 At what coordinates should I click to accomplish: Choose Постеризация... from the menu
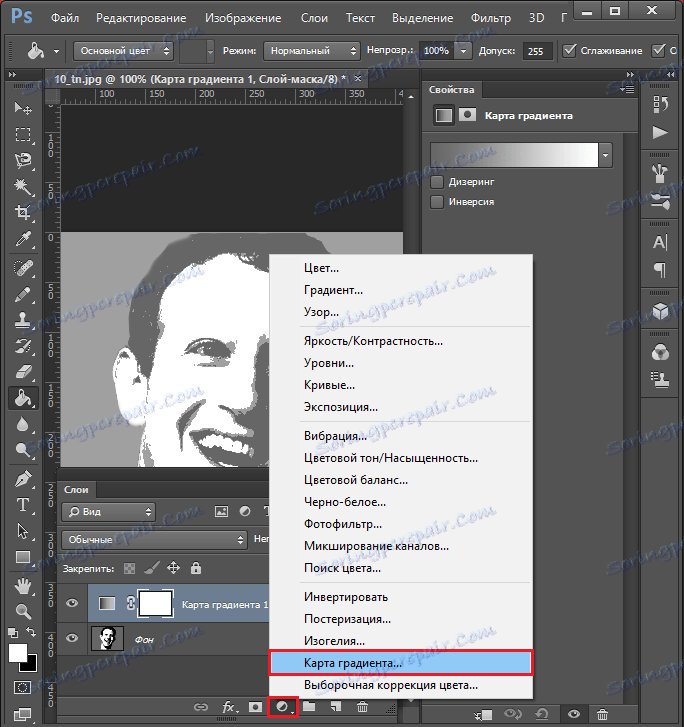[401, 619]
